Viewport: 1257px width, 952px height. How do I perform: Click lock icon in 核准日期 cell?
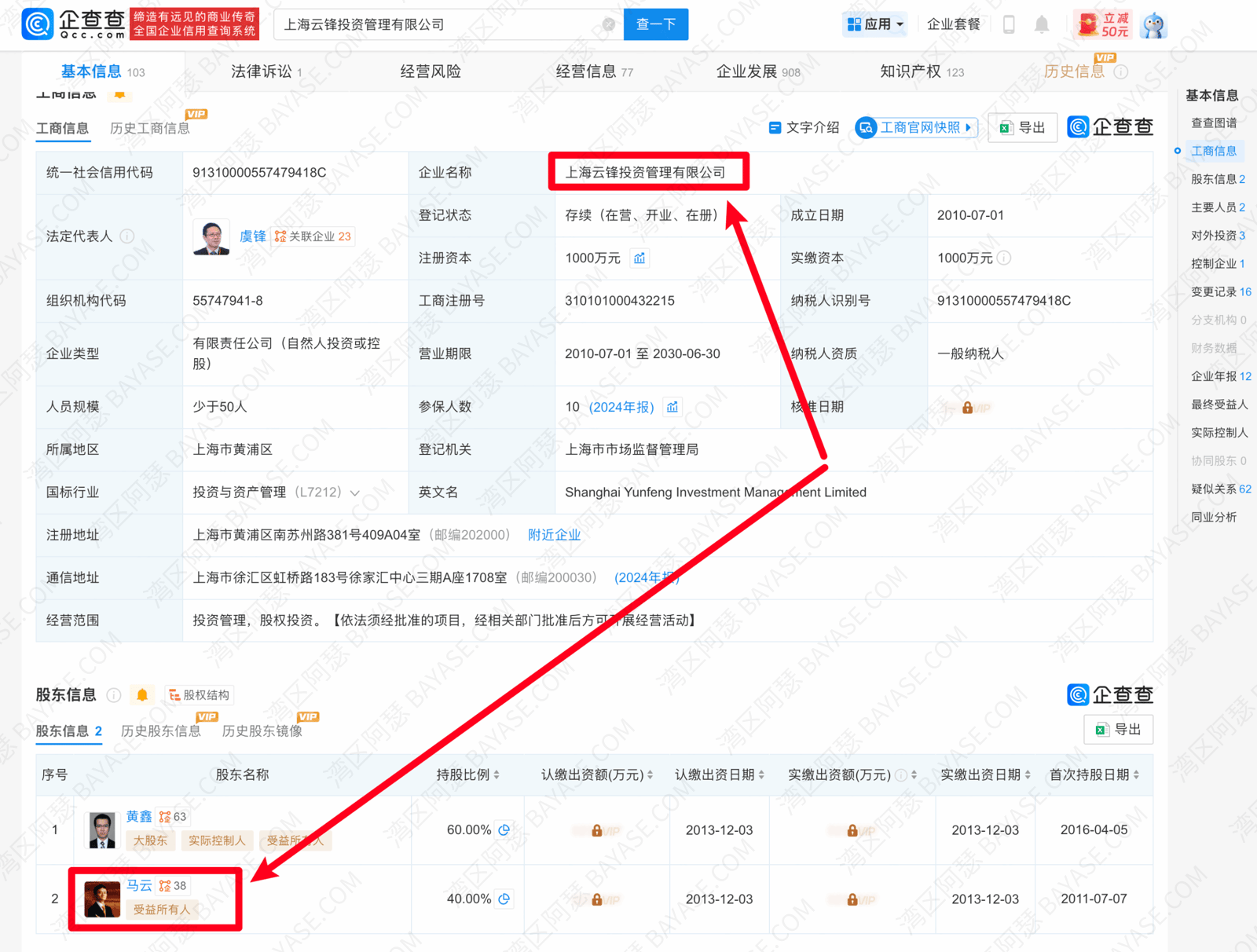[967, 408]
